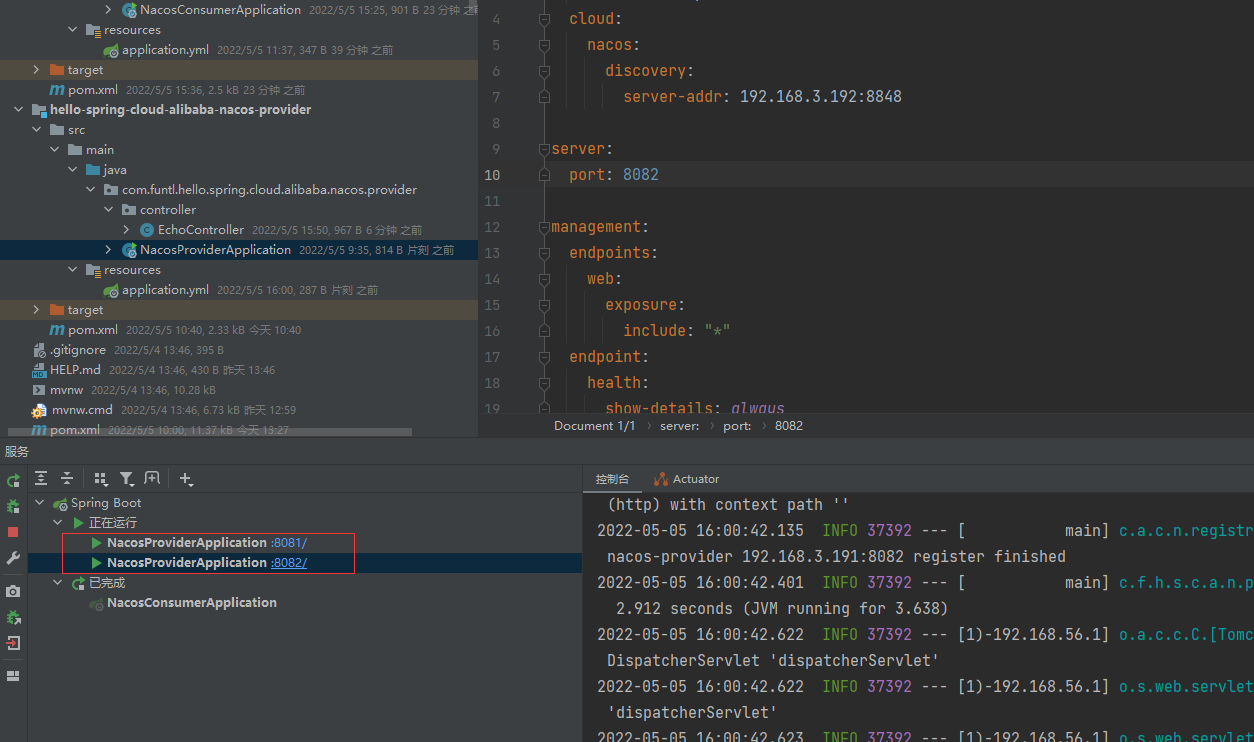Click the Spring Boot leaf icon in Services
The image size is (1254, 742).
(60, 503)
